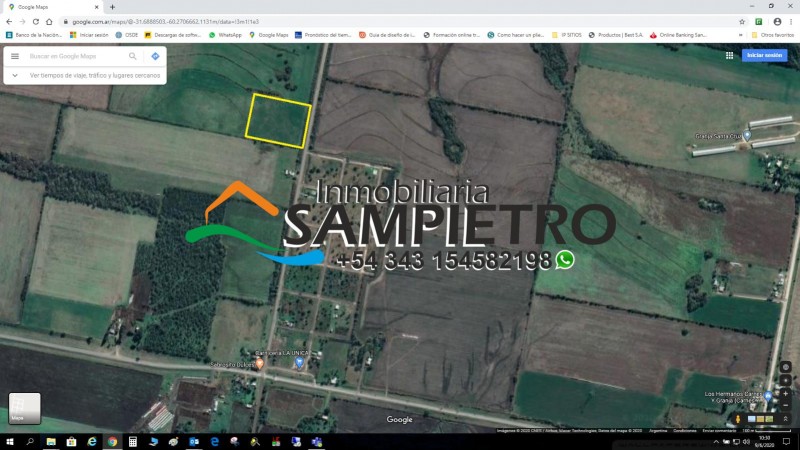Pick up the Street View pegman
This screenshot has width=800, height=450.
[x=738, y=419]
